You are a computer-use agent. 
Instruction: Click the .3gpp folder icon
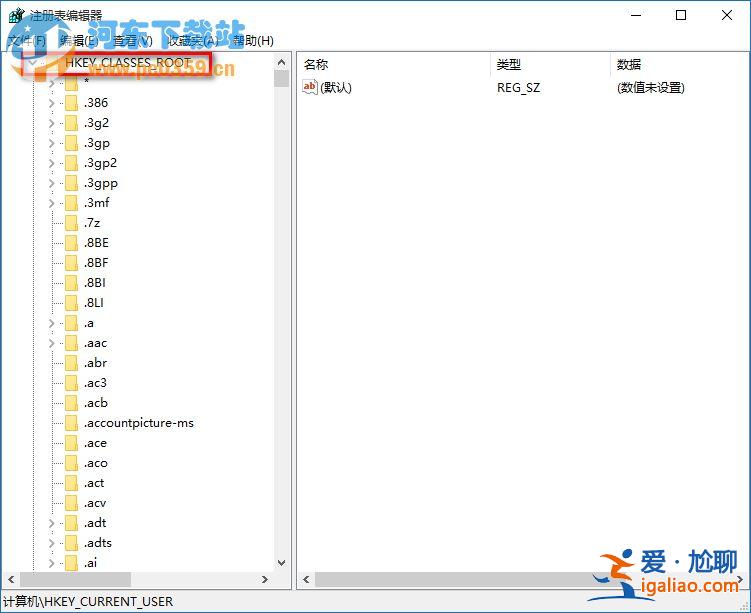tap(71, 183)
